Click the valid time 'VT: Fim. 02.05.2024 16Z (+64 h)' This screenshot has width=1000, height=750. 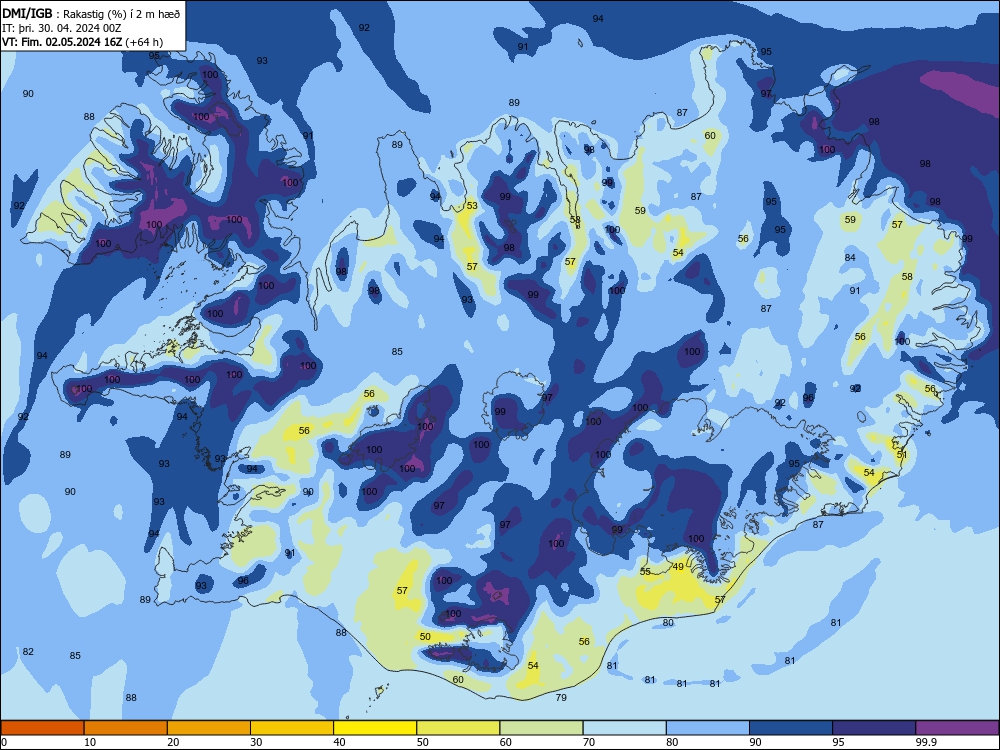pyautogui.click(x=82, y=42)
